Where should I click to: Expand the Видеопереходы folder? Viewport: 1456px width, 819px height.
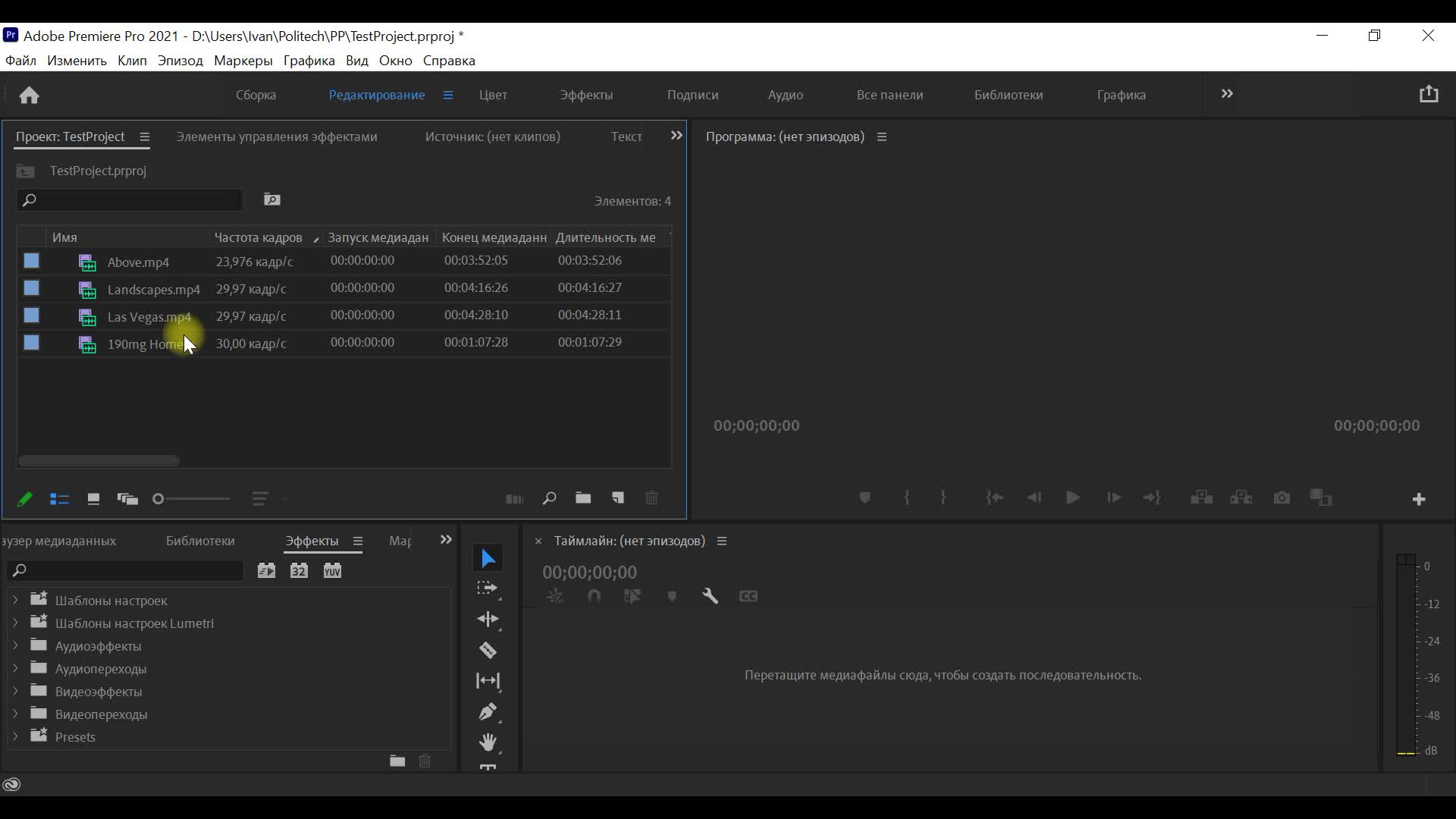(15, 714)
